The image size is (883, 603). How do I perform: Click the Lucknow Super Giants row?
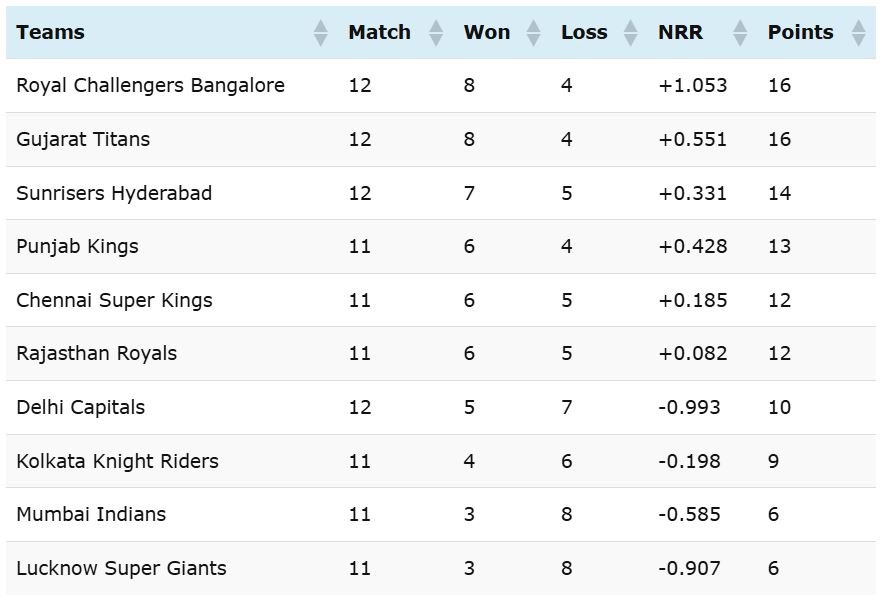tap(441, 569)
